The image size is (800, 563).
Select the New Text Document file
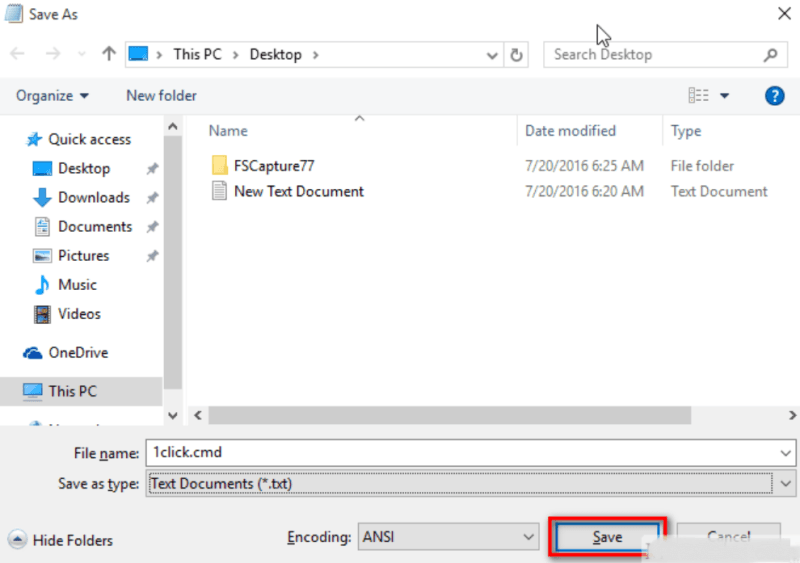click(x=298, y=191)
